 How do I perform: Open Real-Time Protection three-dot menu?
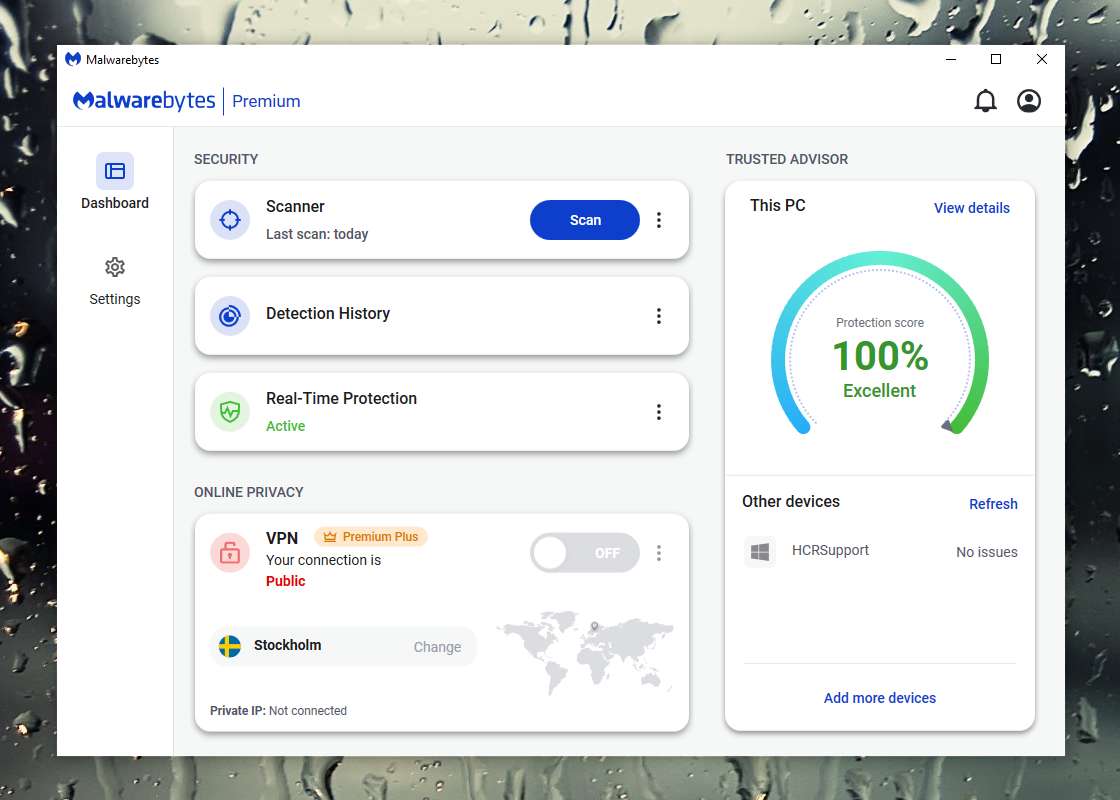point(659,411)
